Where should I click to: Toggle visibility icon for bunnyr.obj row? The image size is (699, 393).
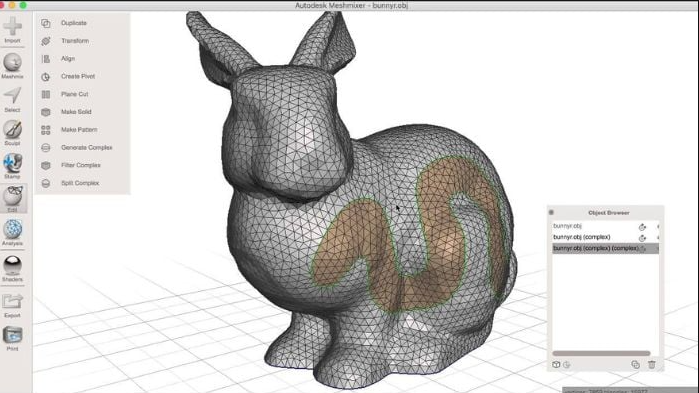642,227
